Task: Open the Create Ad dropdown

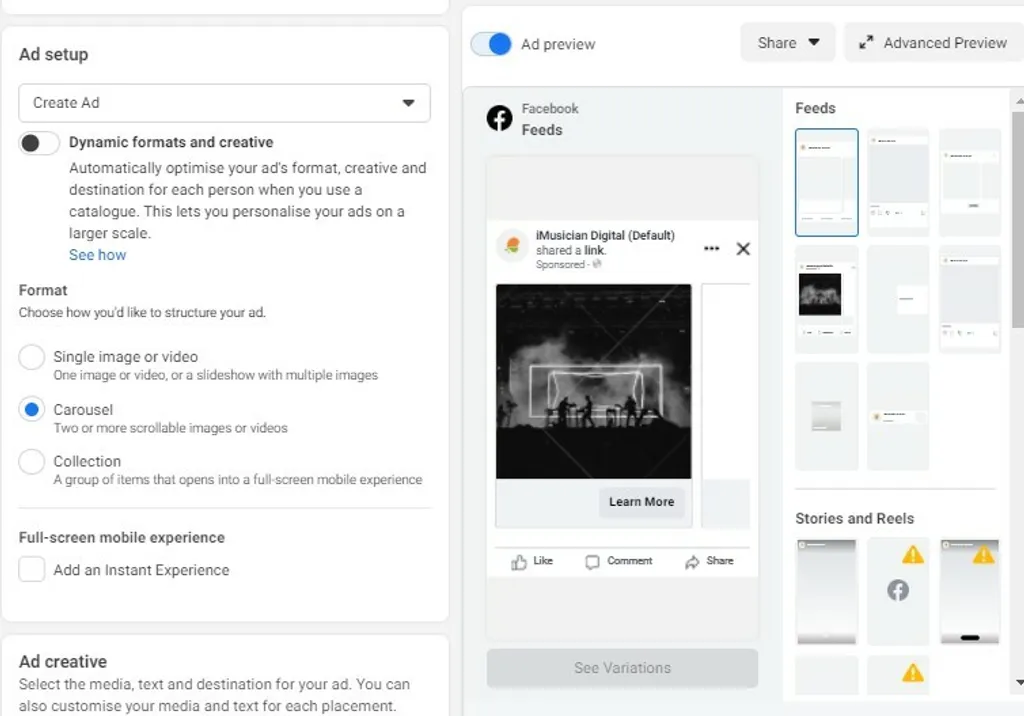Action: 224,103
